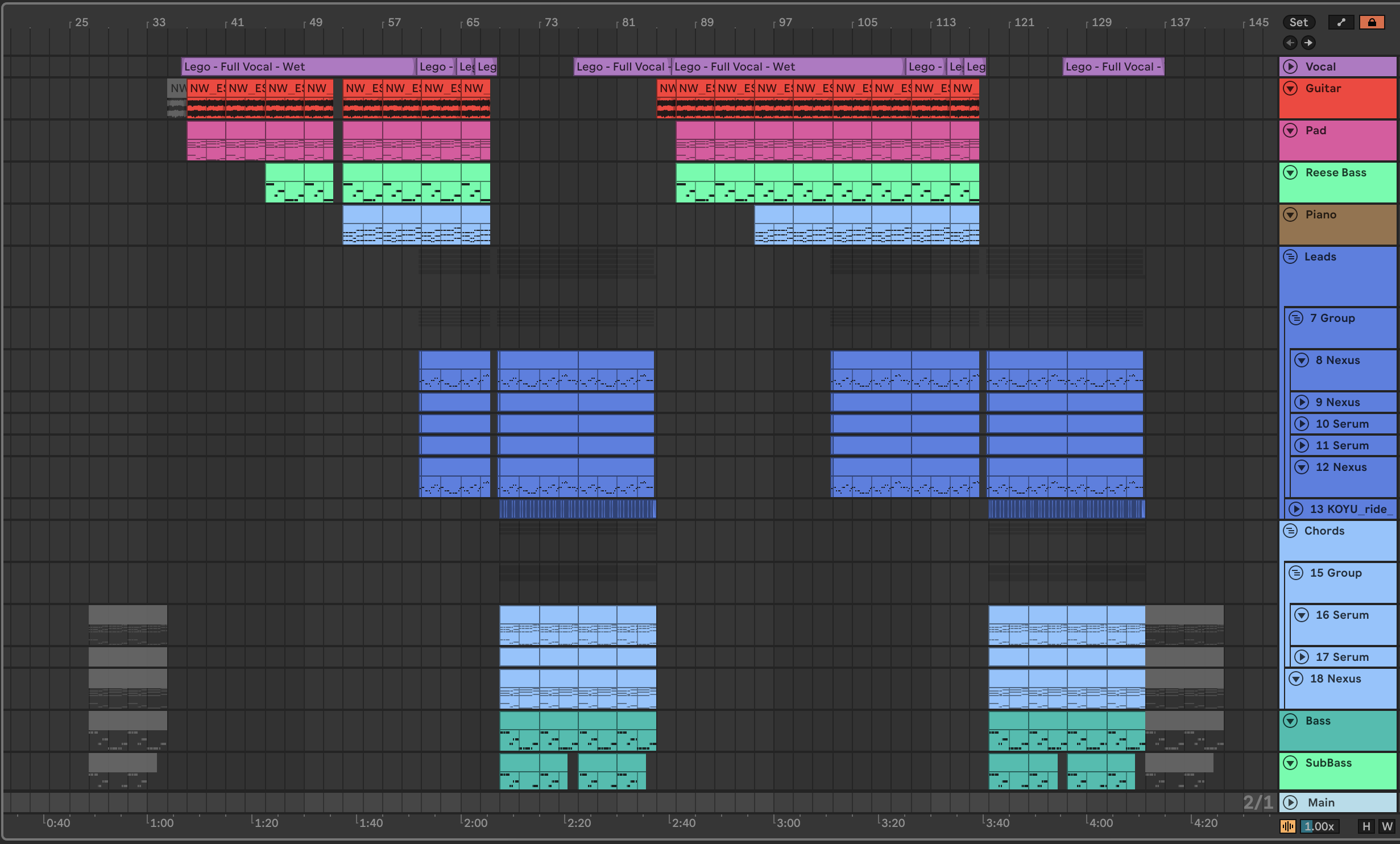
Task: Click the H optimize height button
Action: pos(1366,826)
